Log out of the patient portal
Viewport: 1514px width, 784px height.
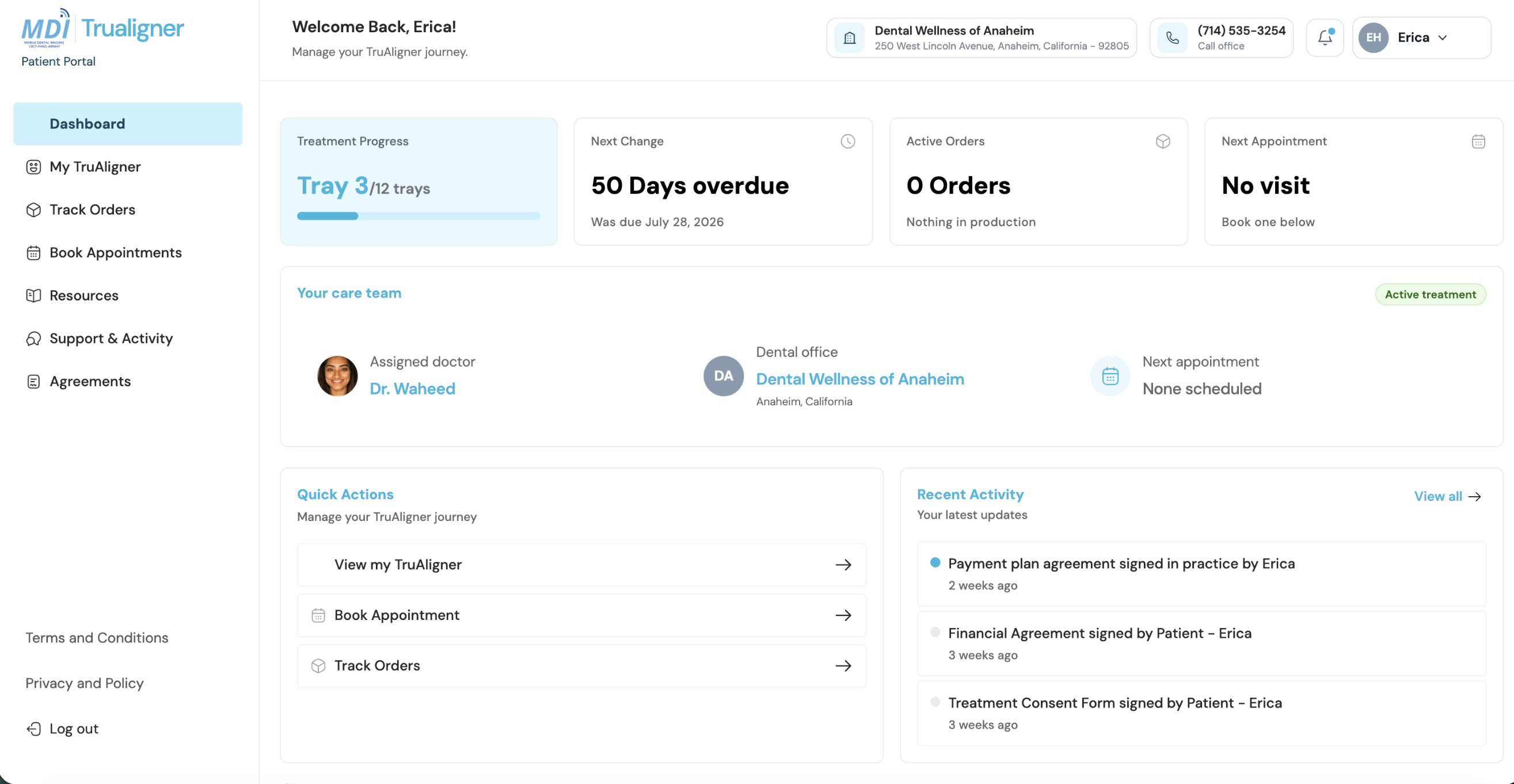click(x=74, y=729)
